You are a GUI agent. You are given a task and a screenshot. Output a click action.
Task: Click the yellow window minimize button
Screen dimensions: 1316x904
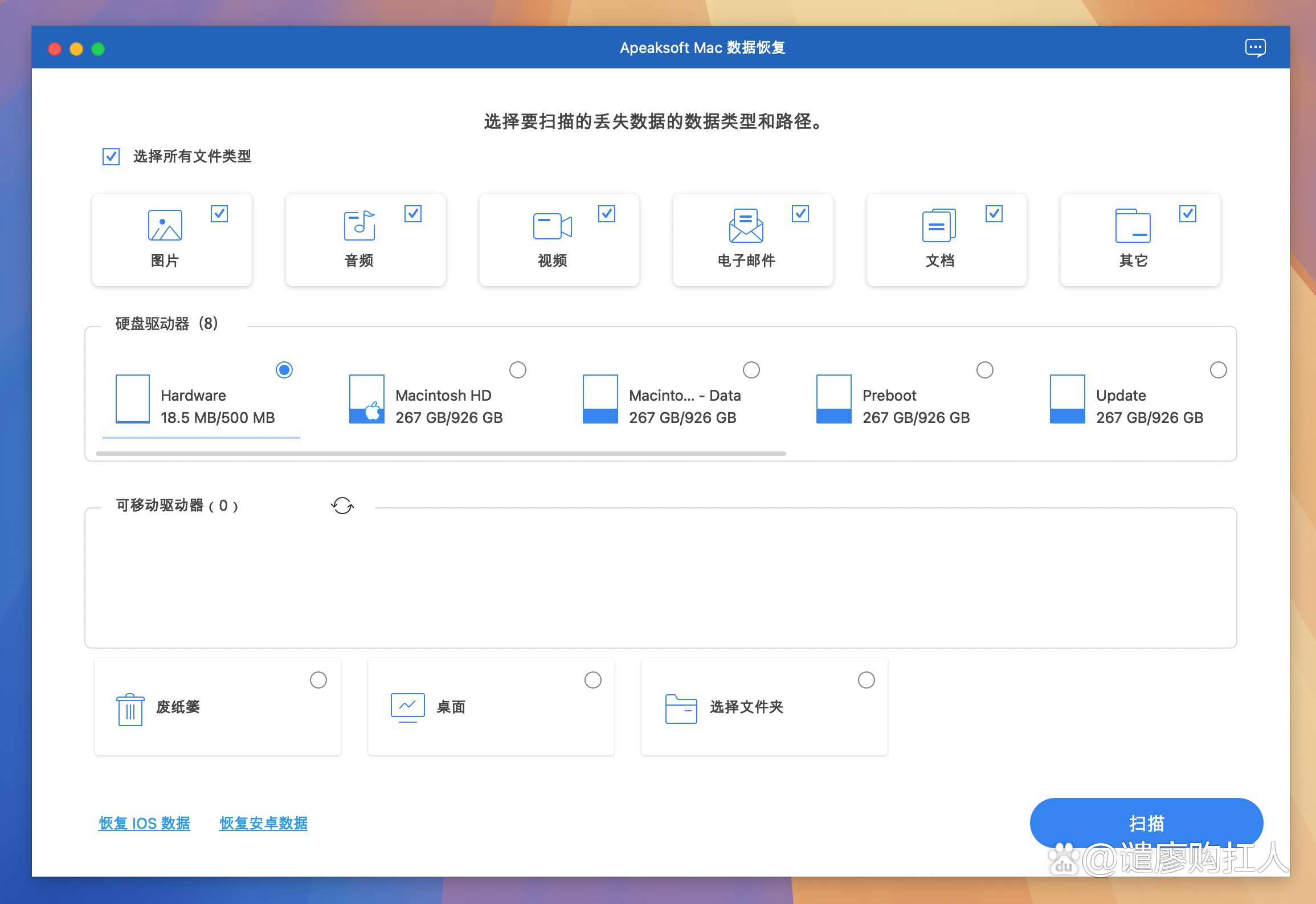[76, 49]
